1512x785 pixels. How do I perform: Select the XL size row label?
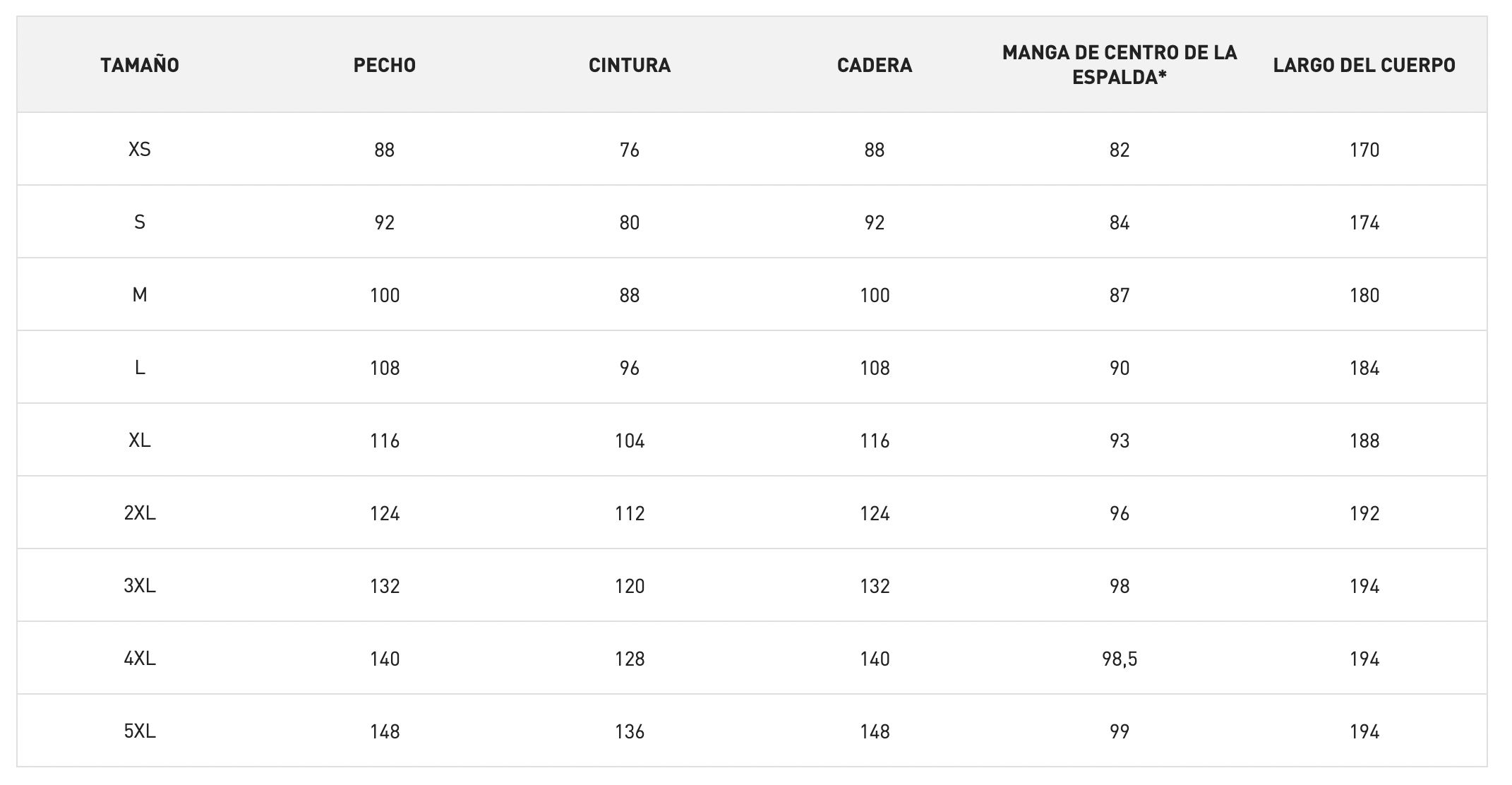tap(140, 441)
